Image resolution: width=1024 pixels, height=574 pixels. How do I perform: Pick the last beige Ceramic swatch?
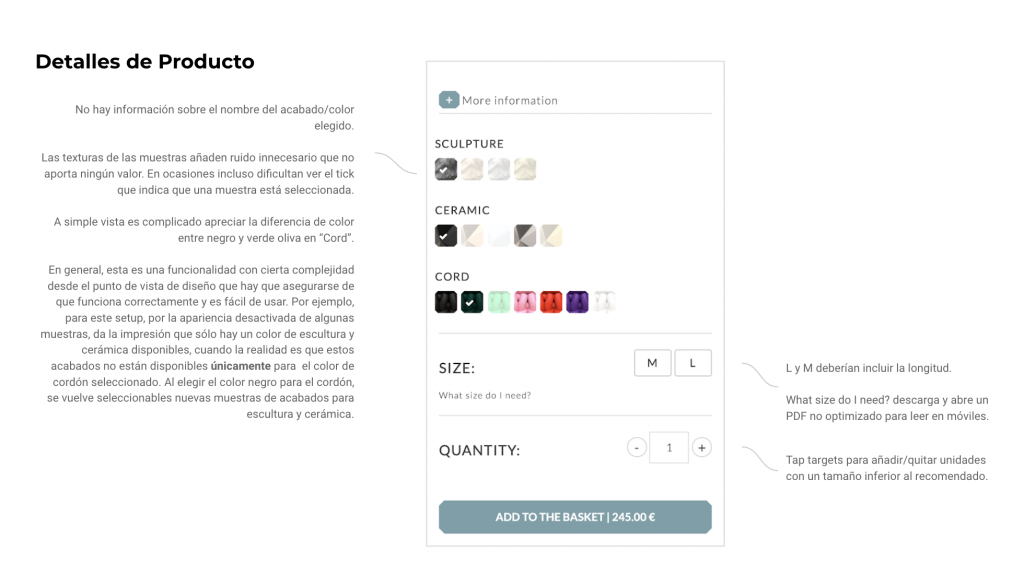pyautogui.click(x=551, y=235)
